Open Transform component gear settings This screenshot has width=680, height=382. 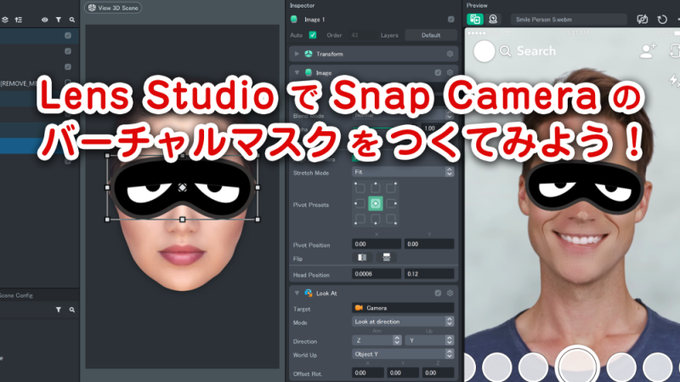[x=450, y=54]
